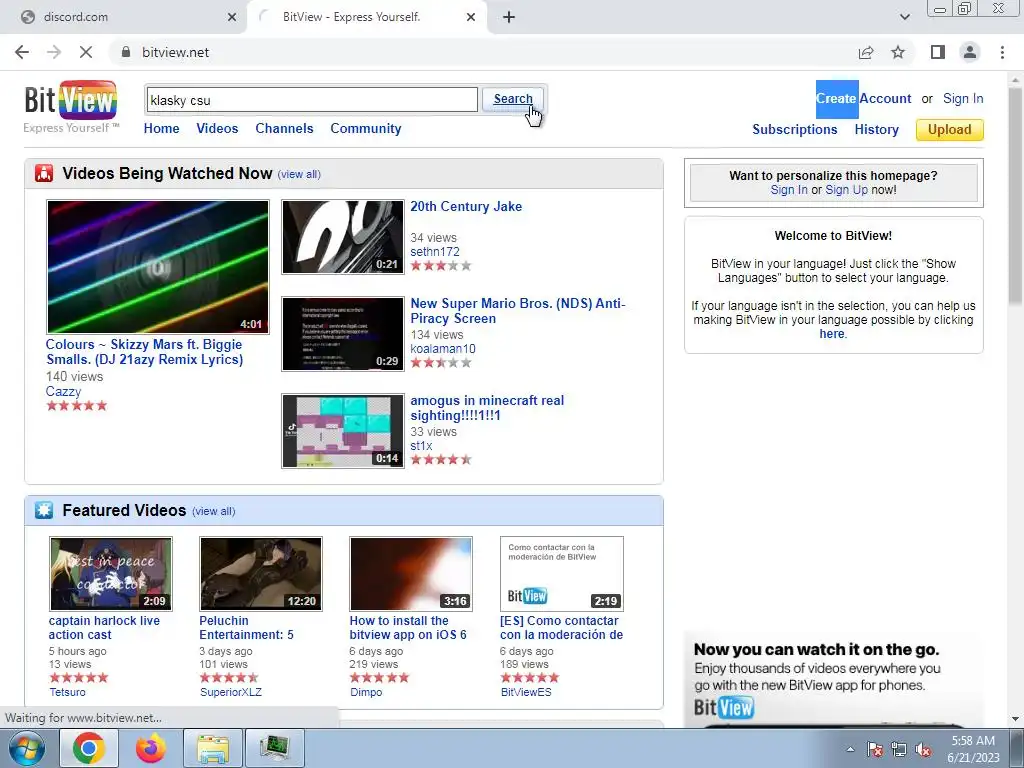Open the browser side panel icon

tap(938, 52)
